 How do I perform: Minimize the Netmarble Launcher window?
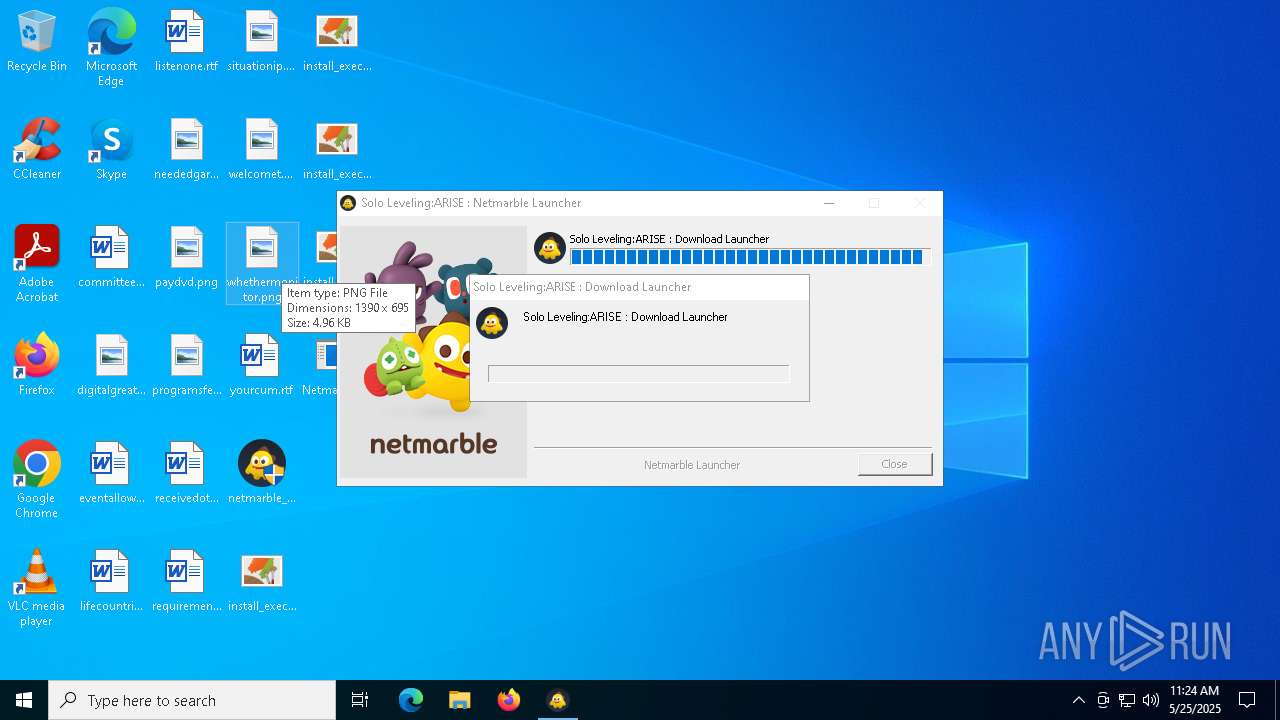click(x=829, y=203)
